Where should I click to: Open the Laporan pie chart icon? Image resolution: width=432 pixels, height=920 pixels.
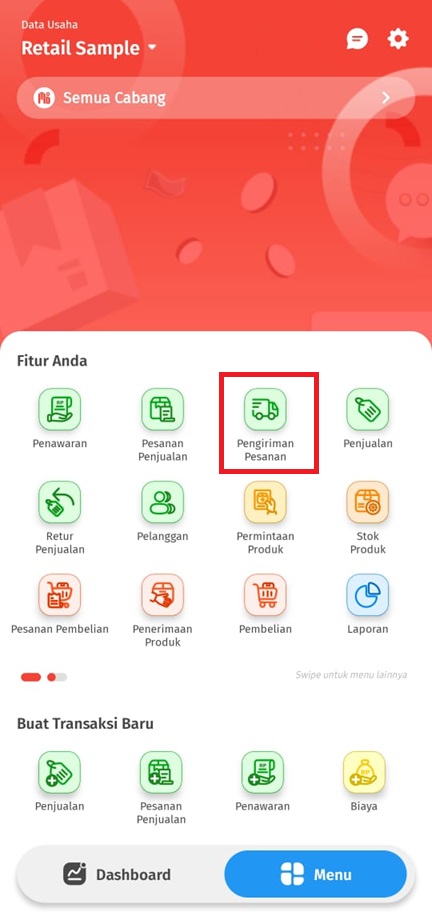point(367,595)
